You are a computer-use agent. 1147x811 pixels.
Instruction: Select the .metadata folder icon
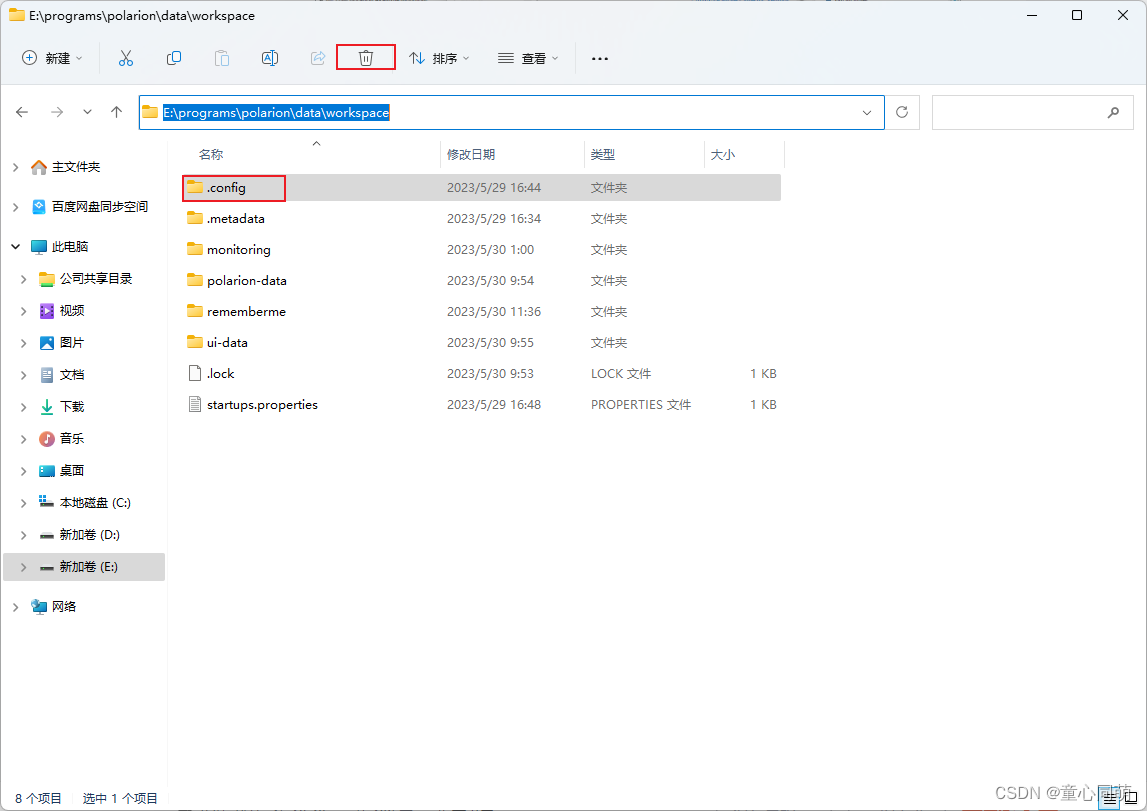point(195,218)
